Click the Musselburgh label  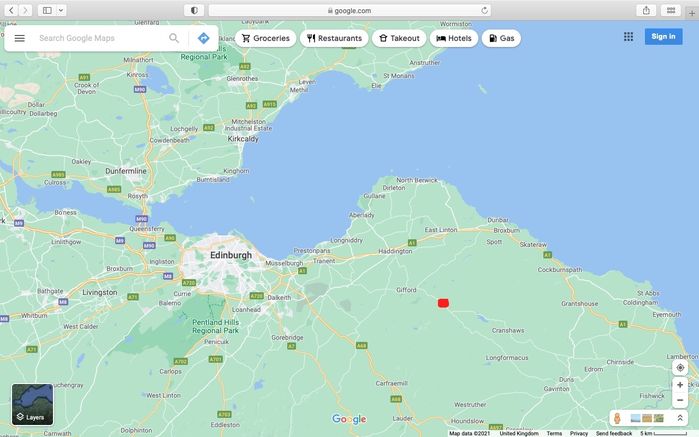(x=284, y=263)
